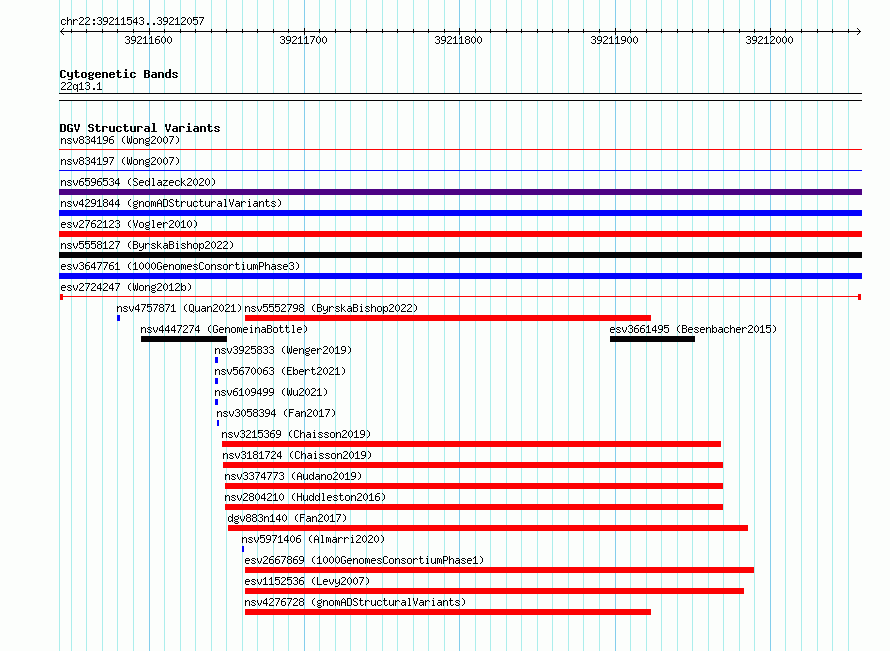The image size is (890, 651).
Task: Click the nsv5971406 blue marker
Action: tap(243, 549)
